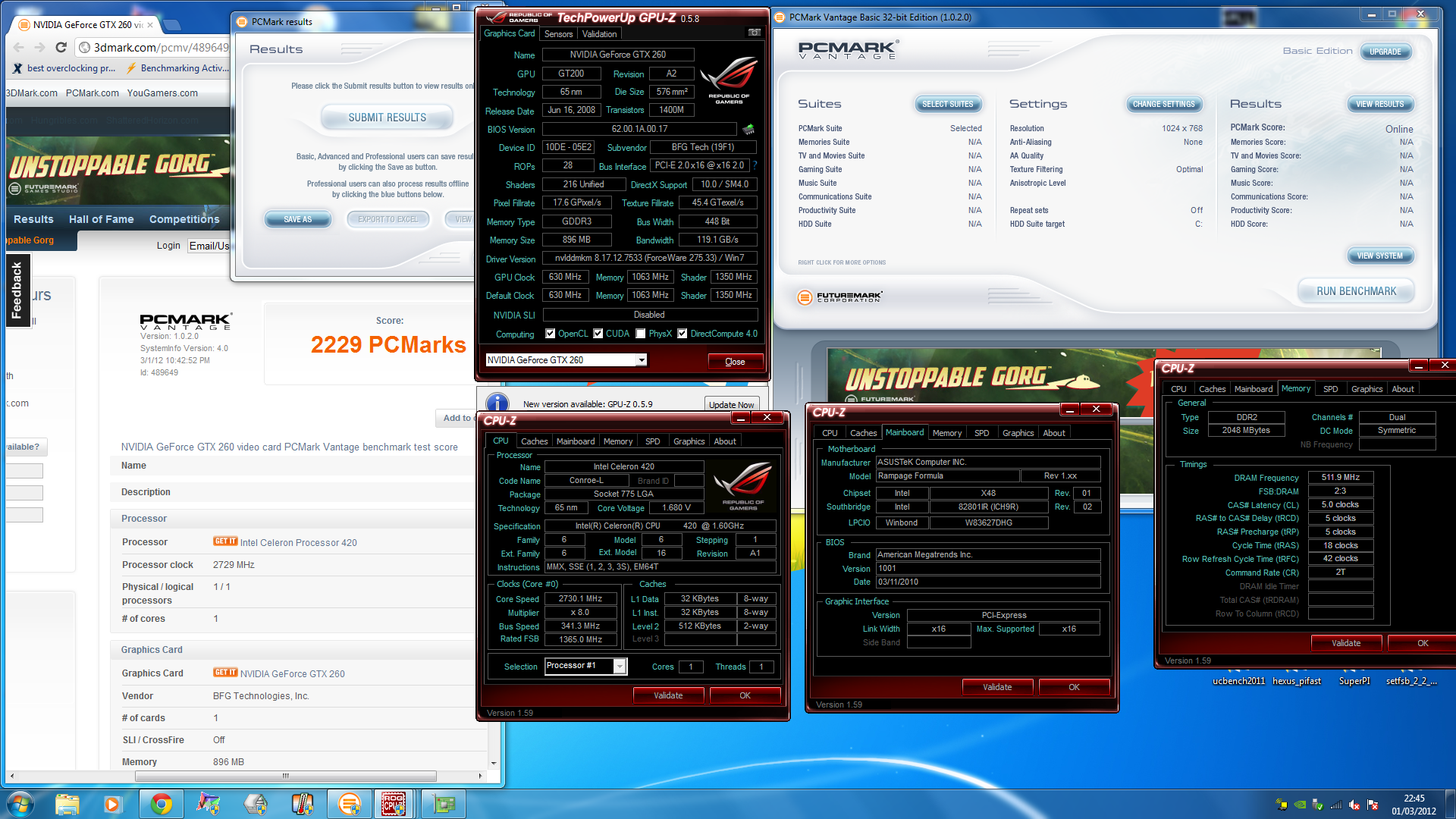This screenshot has width=1456, height=819.
Task: Click the Action Center flag tray icon
Action: (1373, 805)
